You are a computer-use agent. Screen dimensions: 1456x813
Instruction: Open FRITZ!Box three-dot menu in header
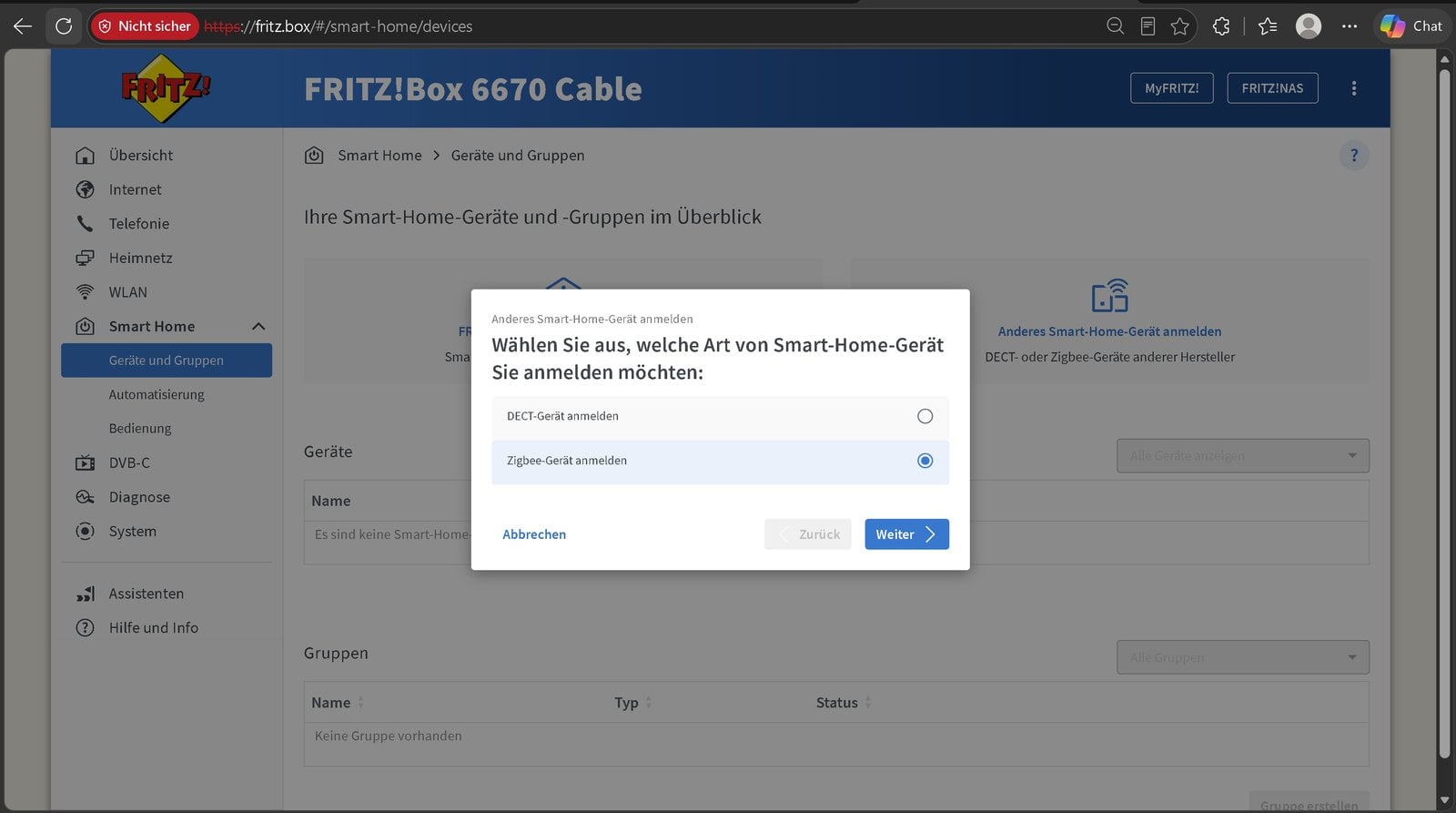(1354, 88)
